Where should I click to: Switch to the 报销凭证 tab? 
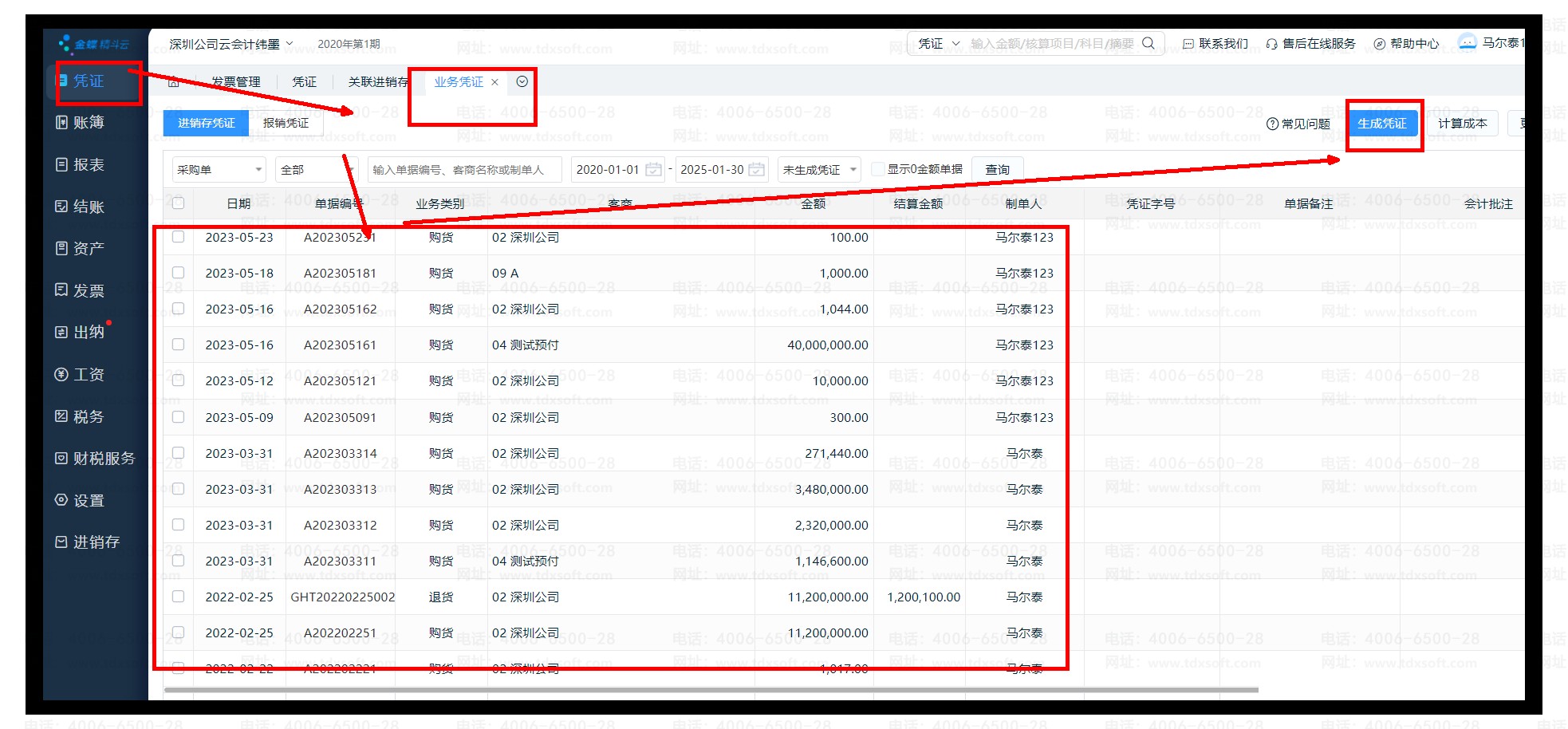point(286,123)
